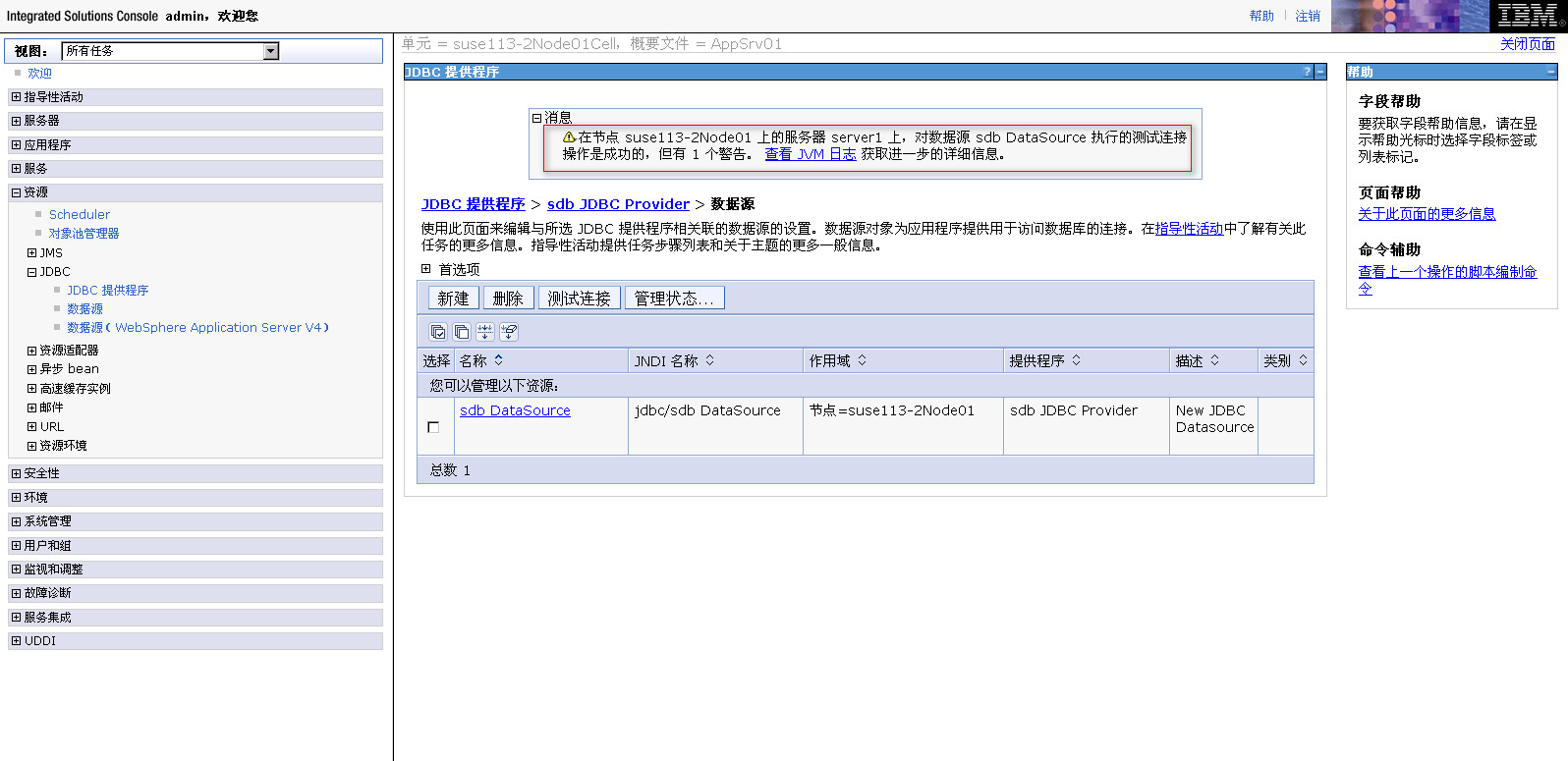The image size is (1568, 761).
Task: Open 关于此页面的更多信息 help link
Action: click(x=1427, y=214)
